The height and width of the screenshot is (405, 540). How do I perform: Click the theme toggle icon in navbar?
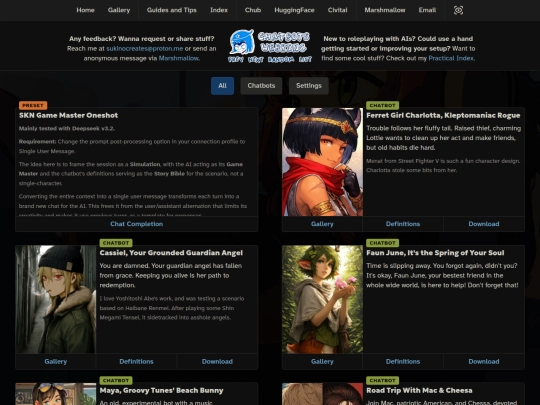click(458, 10)
